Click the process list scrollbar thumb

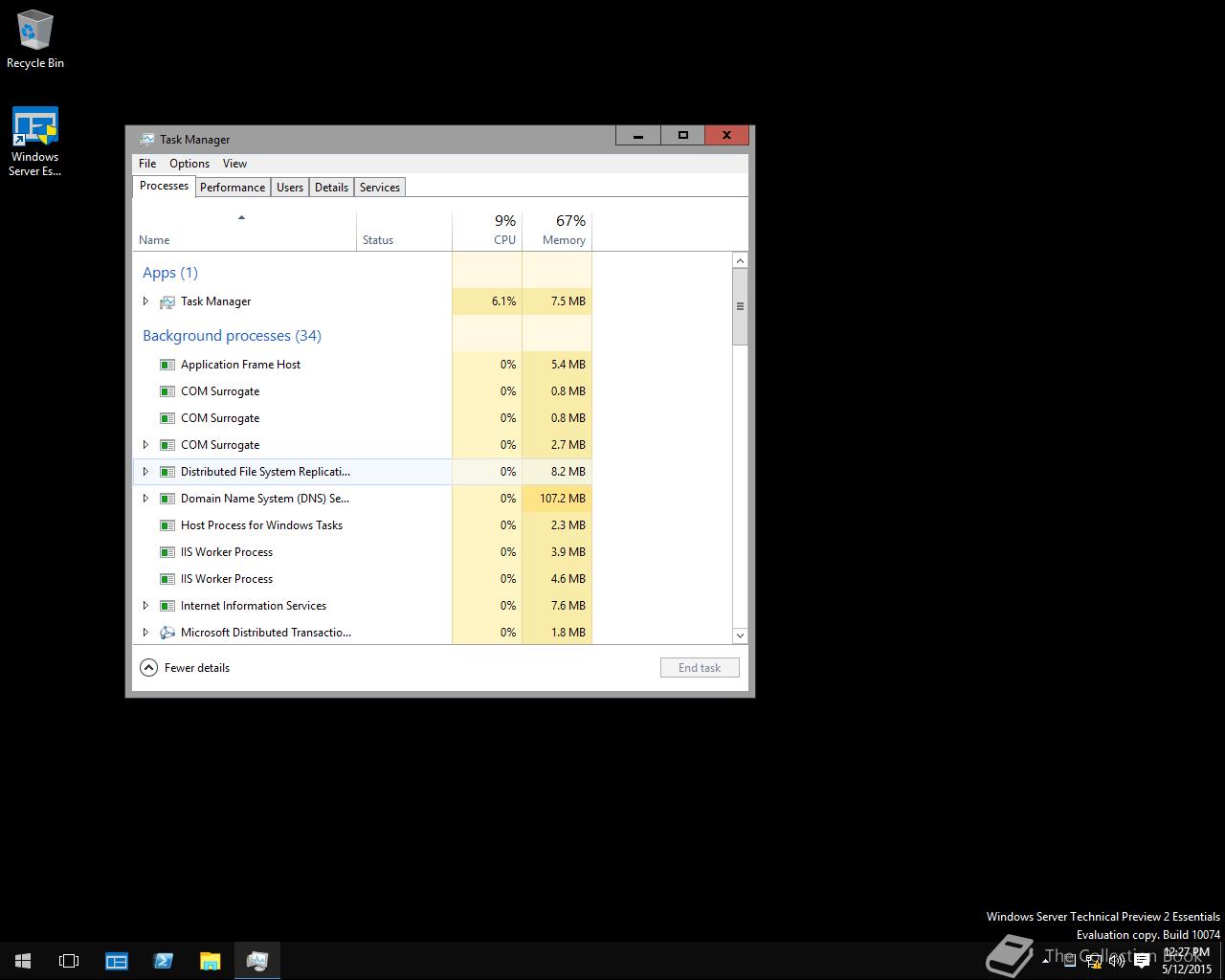[740, 306]
